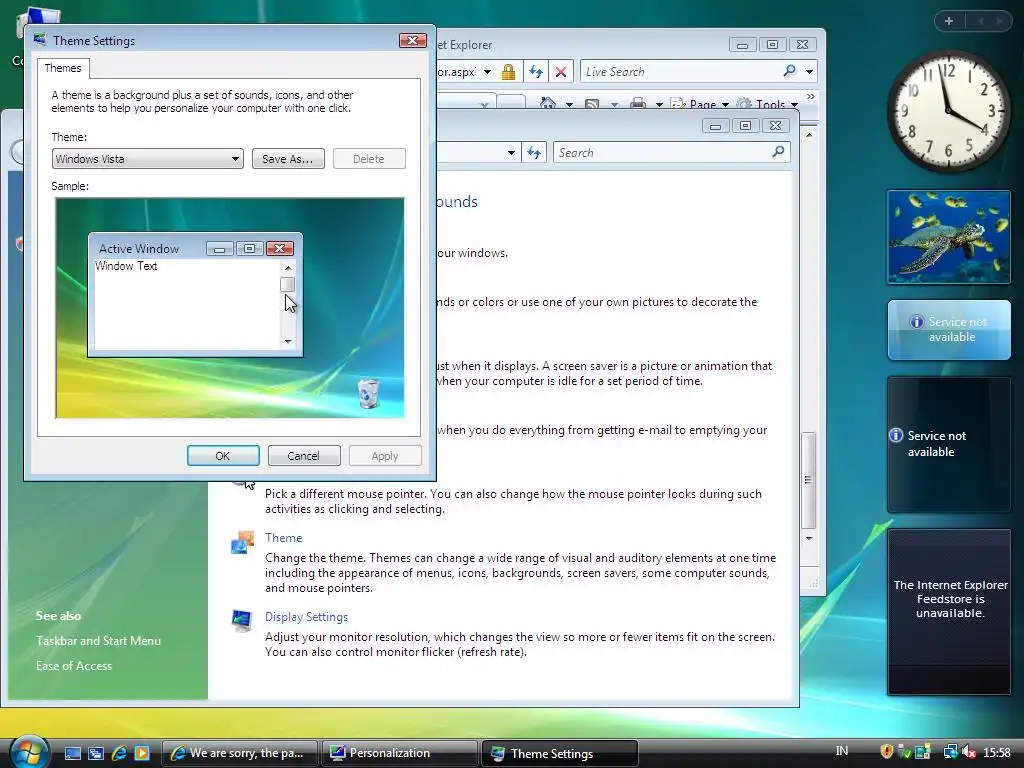This screenshot has height=768, width=1024.
Task: Click the Display Settings monitor icon
Action: click(x=242, y=620)
